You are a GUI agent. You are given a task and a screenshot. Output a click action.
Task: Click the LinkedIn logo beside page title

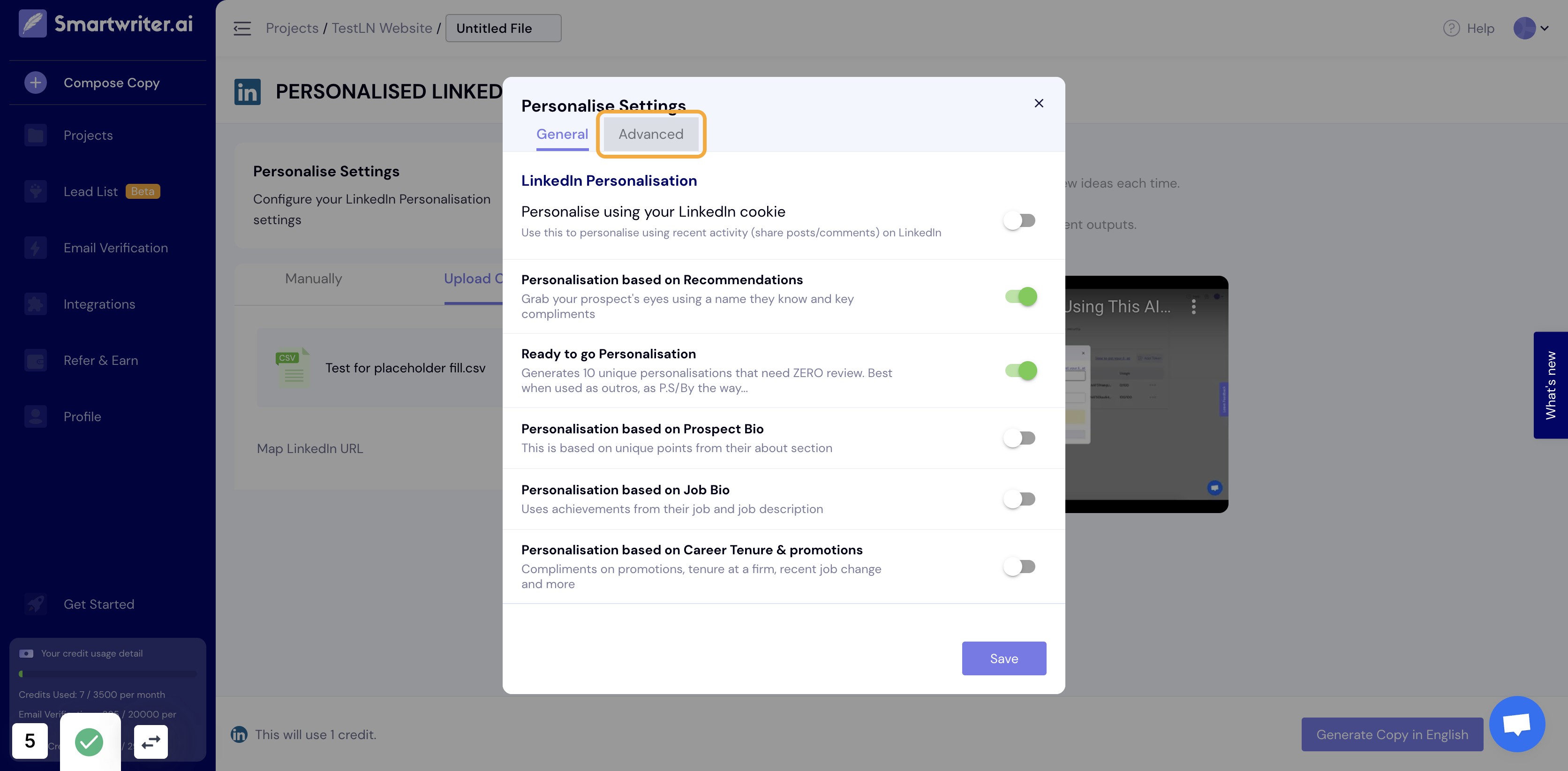247,92
